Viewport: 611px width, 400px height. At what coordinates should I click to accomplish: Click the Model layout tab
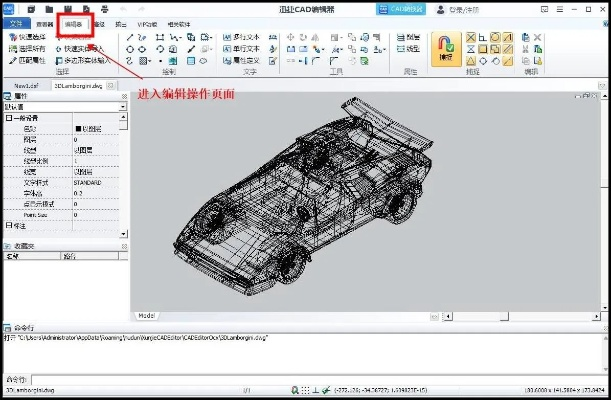pyautogui.click(x=147, y=314)
